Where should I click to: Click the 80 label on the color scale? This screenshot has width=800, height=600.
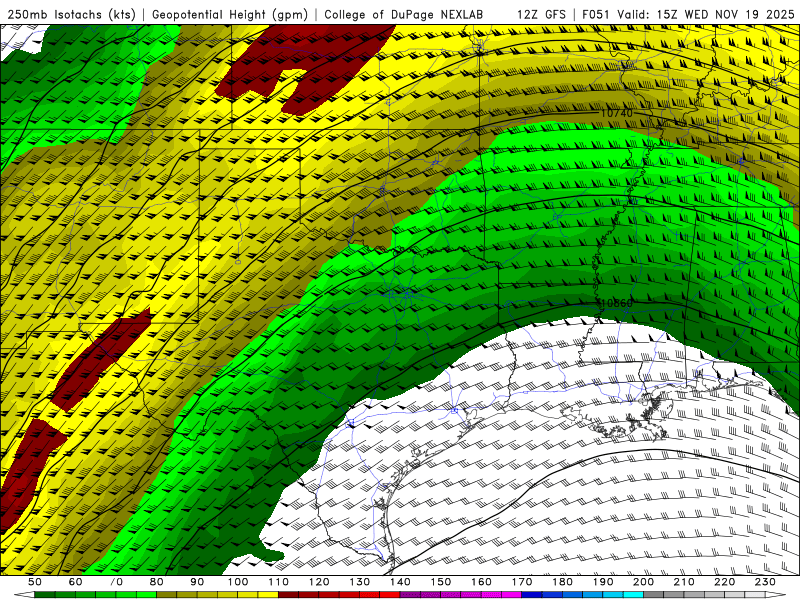coord(156,582)
